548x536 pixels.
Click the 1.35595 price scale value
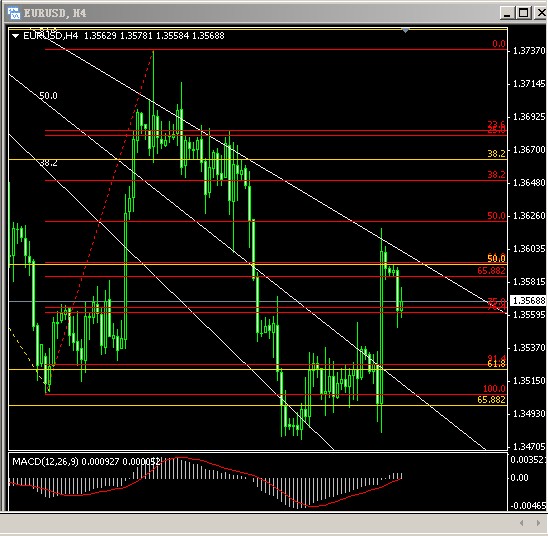coord(529,315)
